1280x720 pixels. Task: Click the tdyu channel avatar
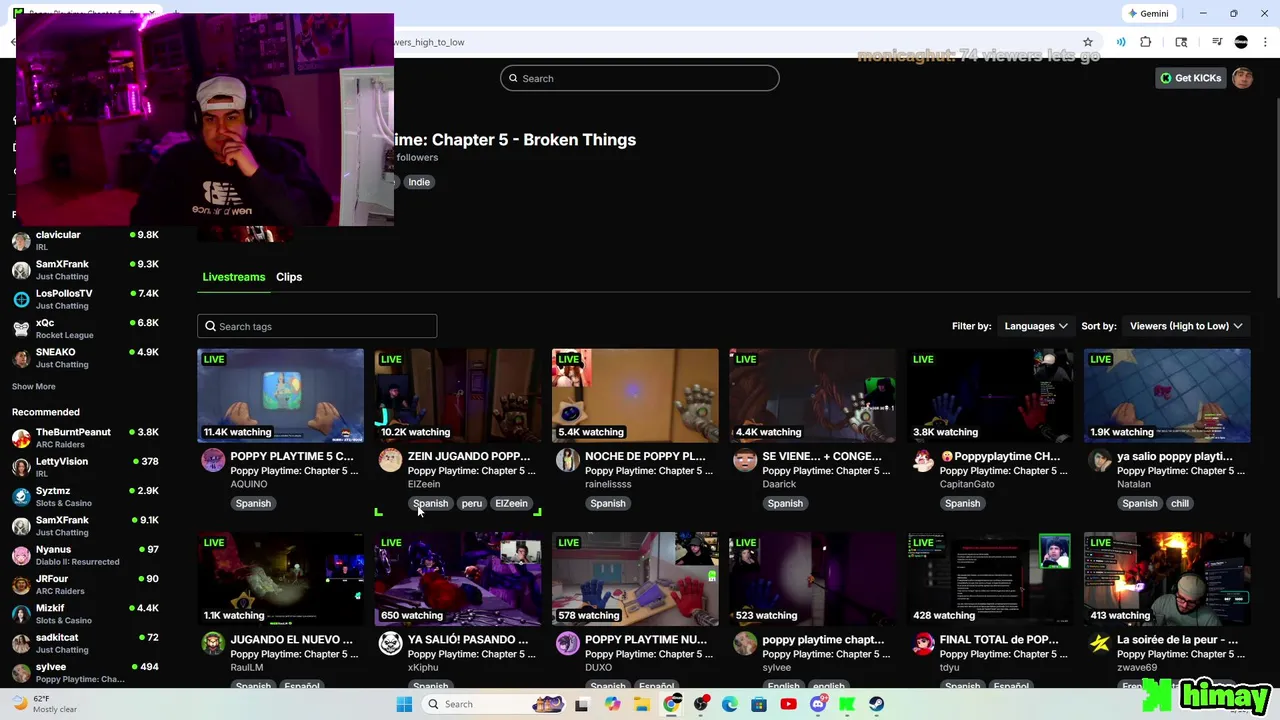(922, 644)
